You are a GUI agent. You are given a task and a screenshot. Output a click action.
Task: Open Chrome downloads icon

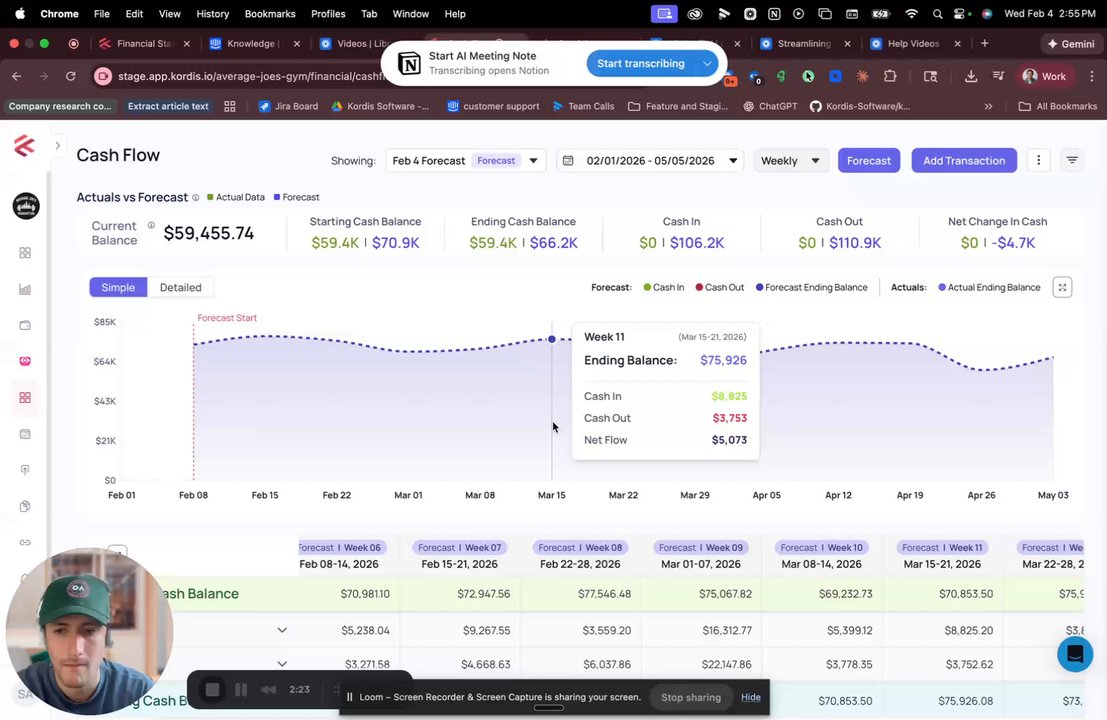tap(971, 76)
